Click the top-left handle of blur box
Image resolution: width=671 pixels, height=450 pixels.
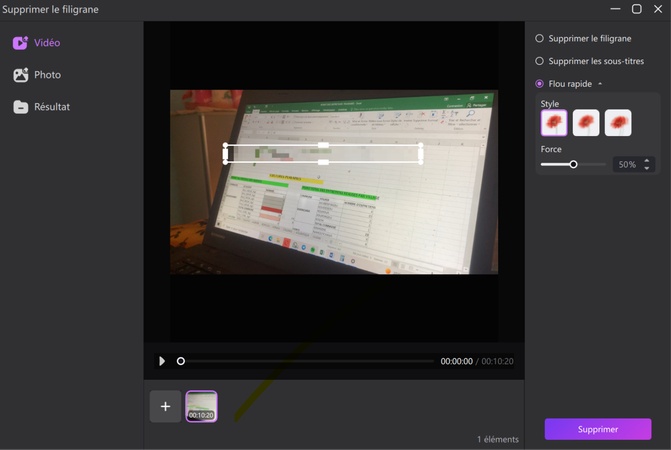tap(226, 145)
